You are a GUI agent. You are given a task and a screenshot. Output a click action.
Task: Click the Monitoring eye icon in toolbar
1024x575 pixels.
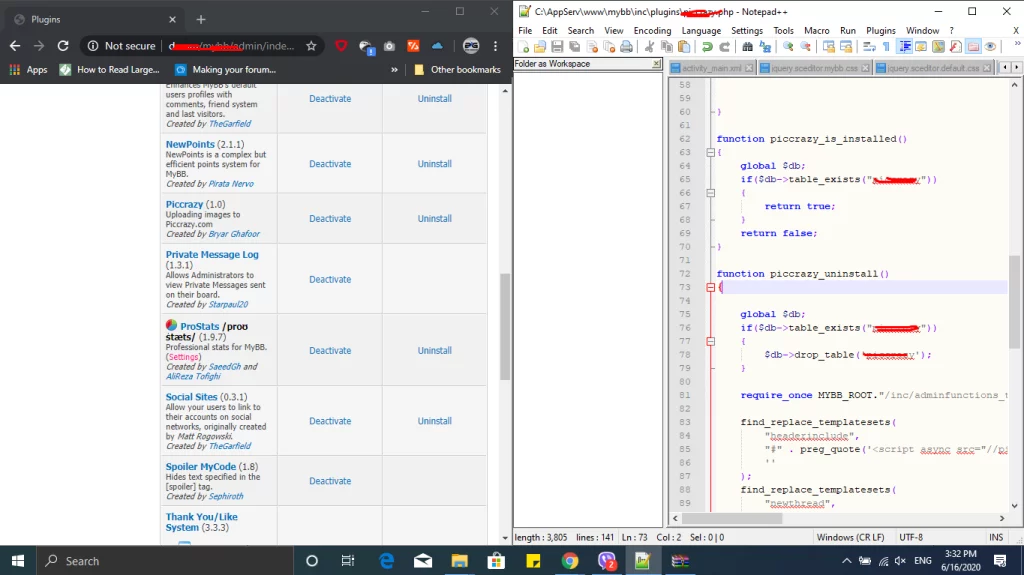(x=990, y=46)
